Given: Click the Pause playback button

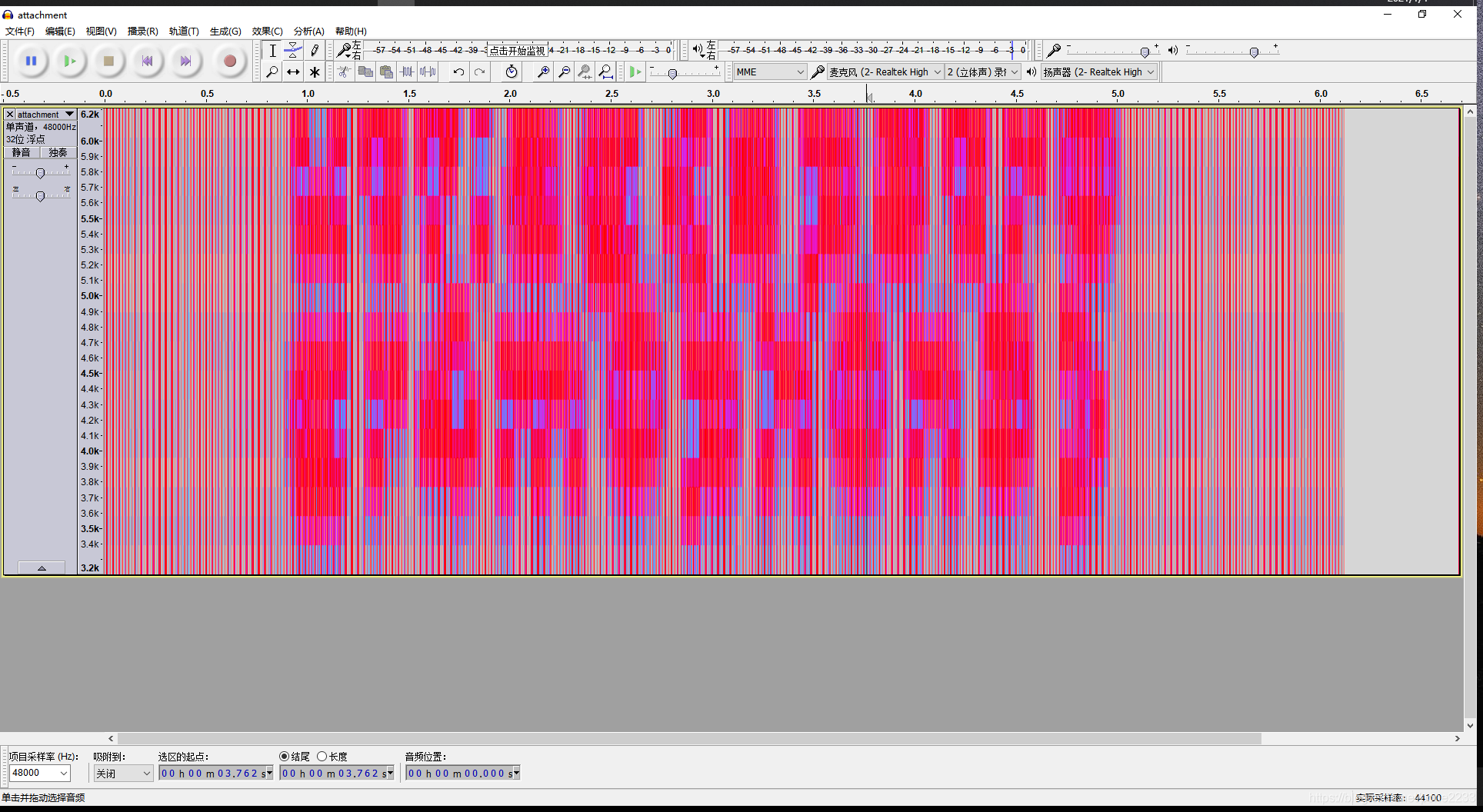Looking at the screenshot, I should click(32, 61).
